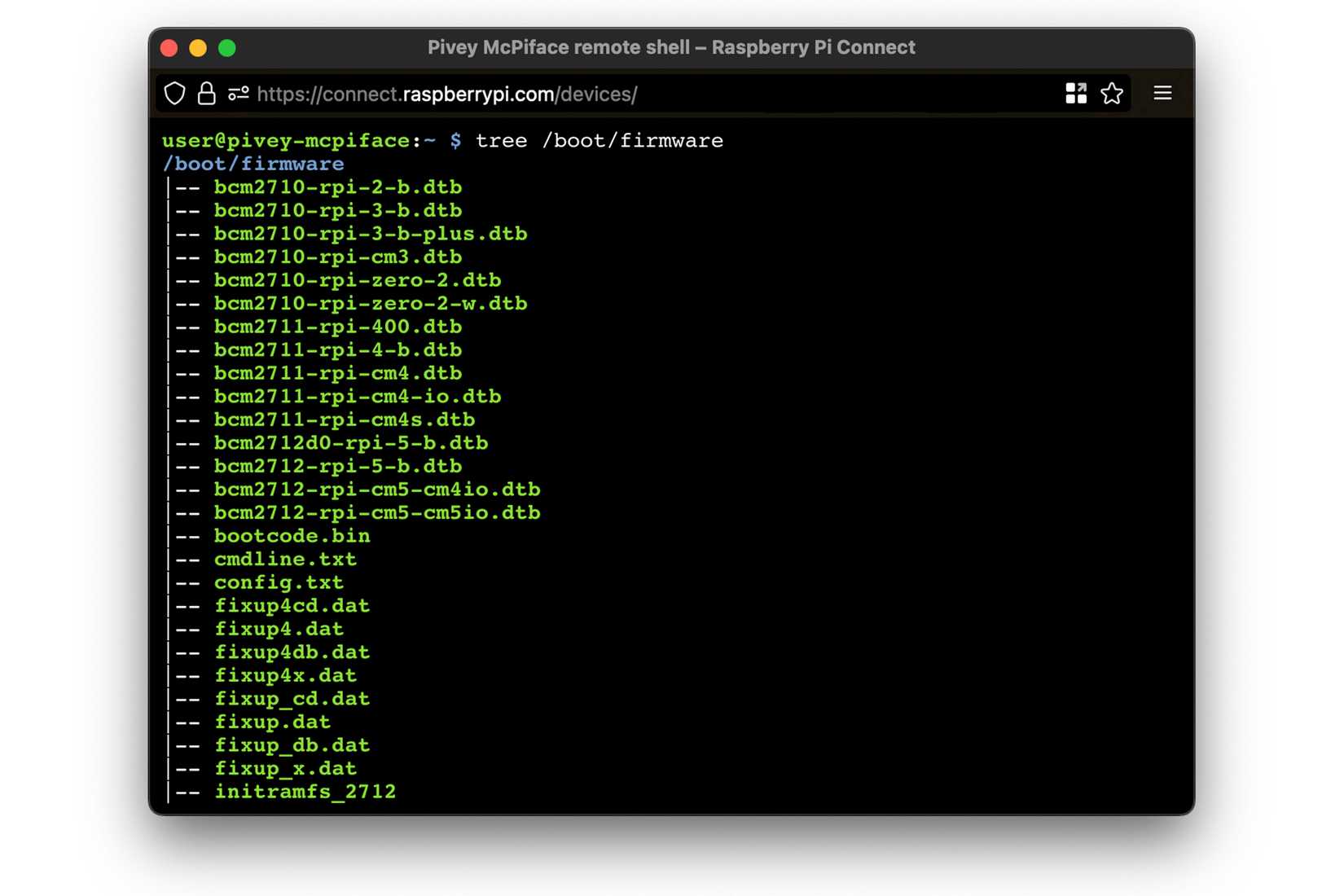Select fixup4db.dat file name
The image size is (1344, 896).
(292, 652)
